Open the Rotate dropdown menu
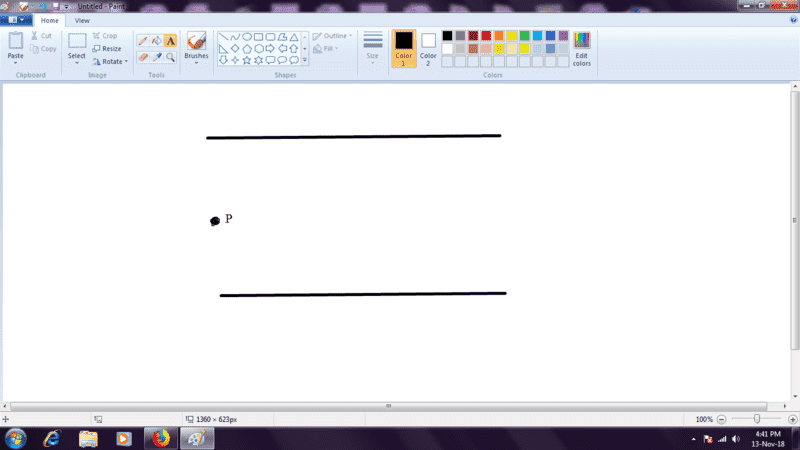 click(110, 61)
